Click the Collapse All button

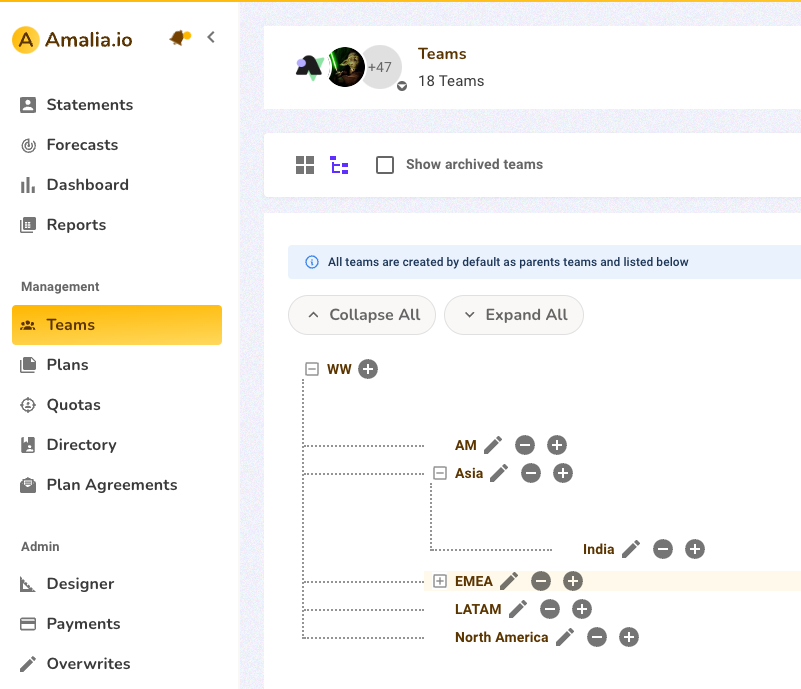tap(362, 315)
